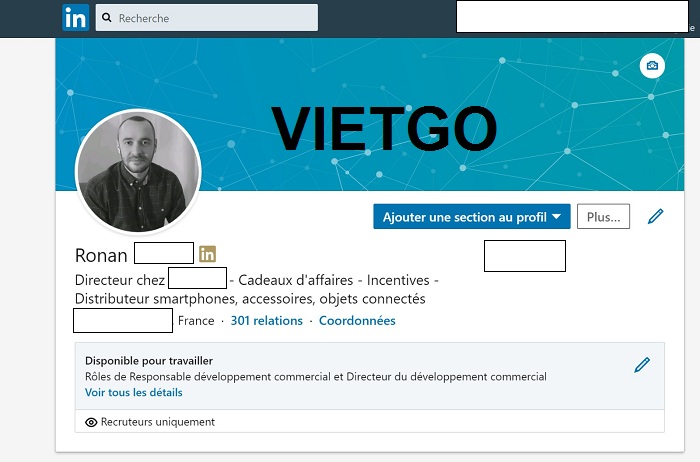The image size is (700, 462).
Task: Click the gold LinkedIn Premium badge
Action: pos(208,254)
